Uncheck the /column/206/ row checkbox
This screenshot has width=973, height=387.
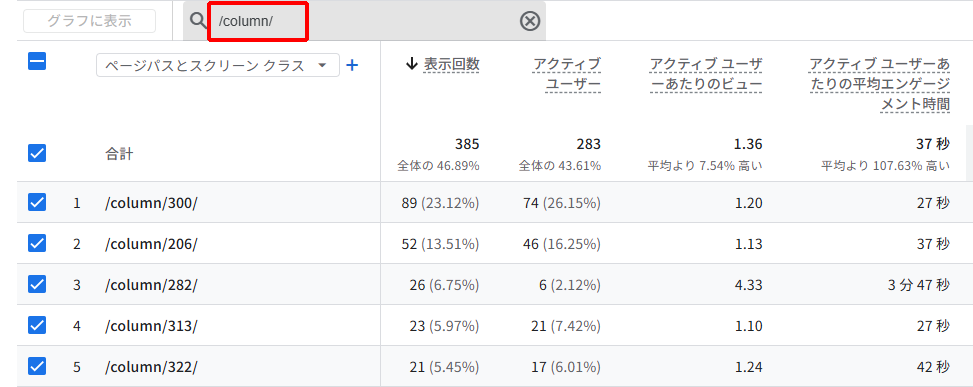coord(37,243)
